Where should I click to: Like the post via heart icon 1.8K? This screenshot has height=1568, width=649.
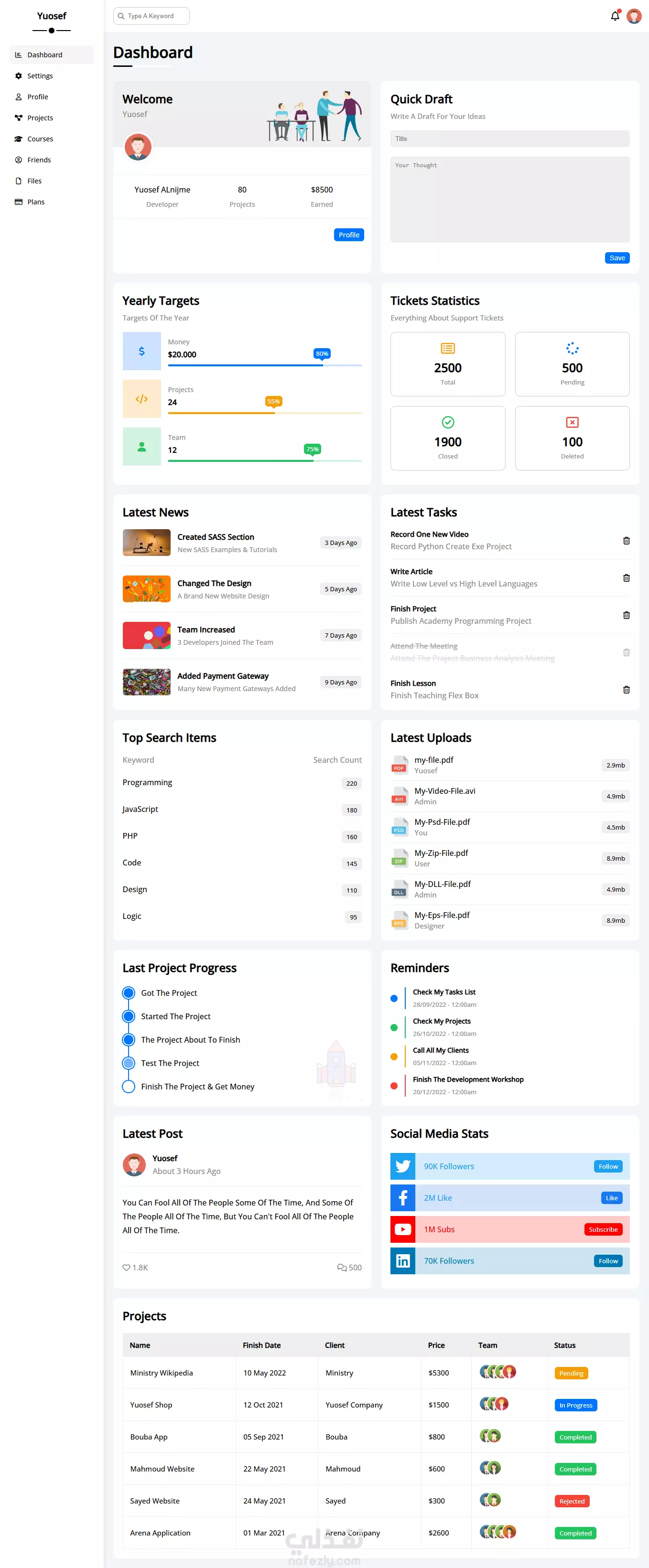click(x=127, y=1267)
